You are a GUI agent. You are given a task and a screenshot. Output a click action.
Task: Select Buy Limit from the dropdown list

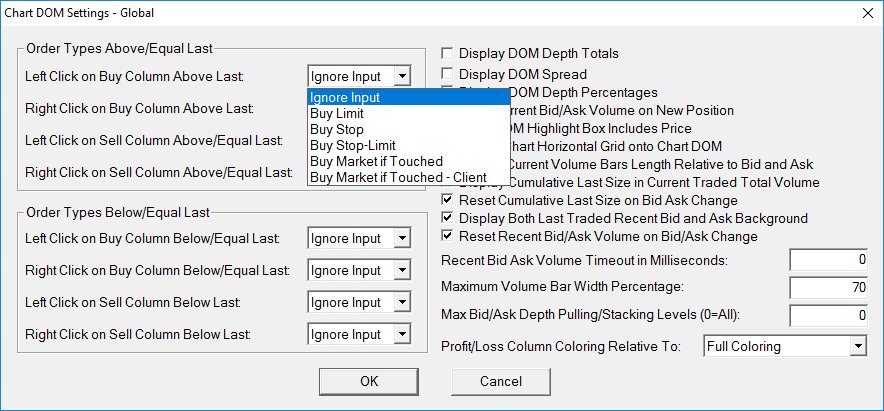[x=336, y=113]
